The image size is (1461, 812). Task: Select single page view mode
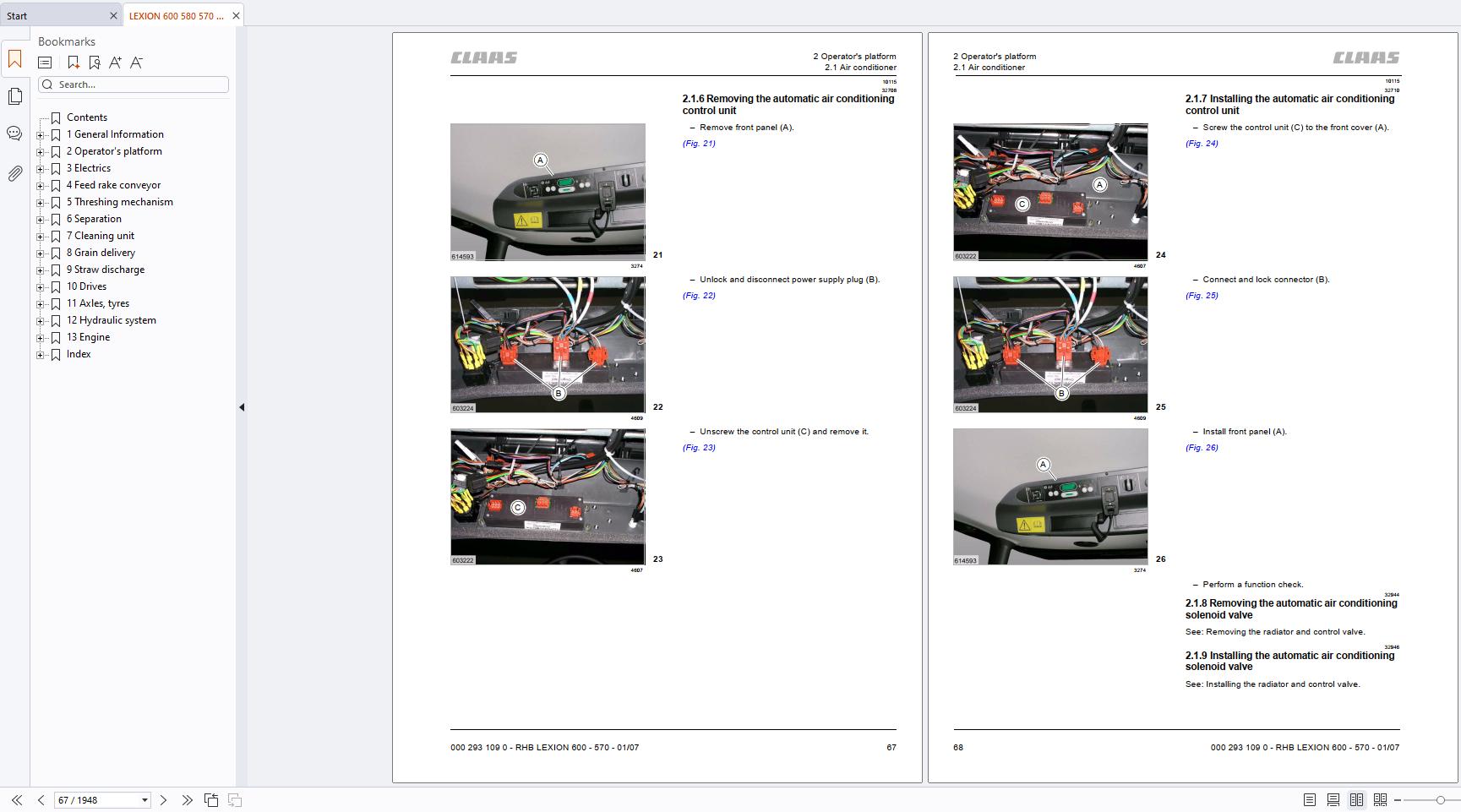1309,800
